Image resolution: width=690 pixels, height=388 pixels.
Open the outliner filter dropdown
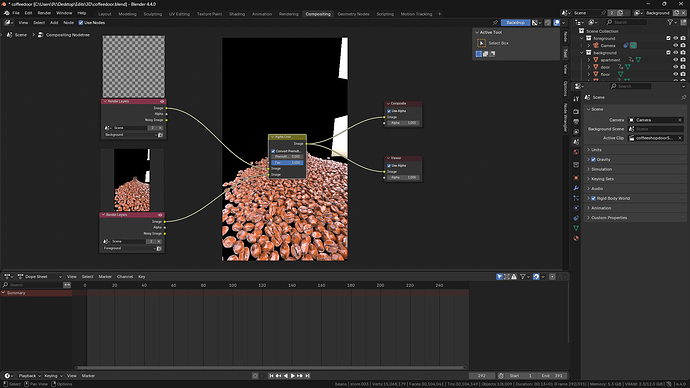click(x=672, y=22)
